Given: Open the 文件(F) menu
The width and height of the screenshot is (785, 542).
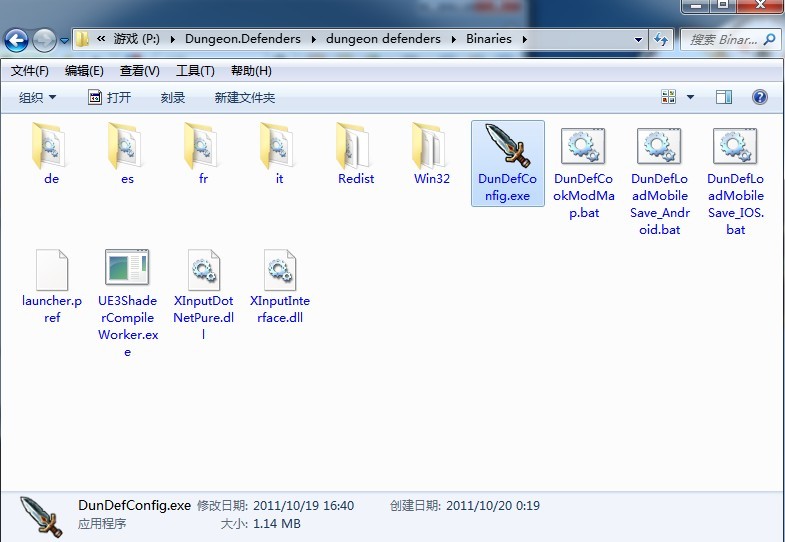Looking at the screenshot, I should coord(30,71).
